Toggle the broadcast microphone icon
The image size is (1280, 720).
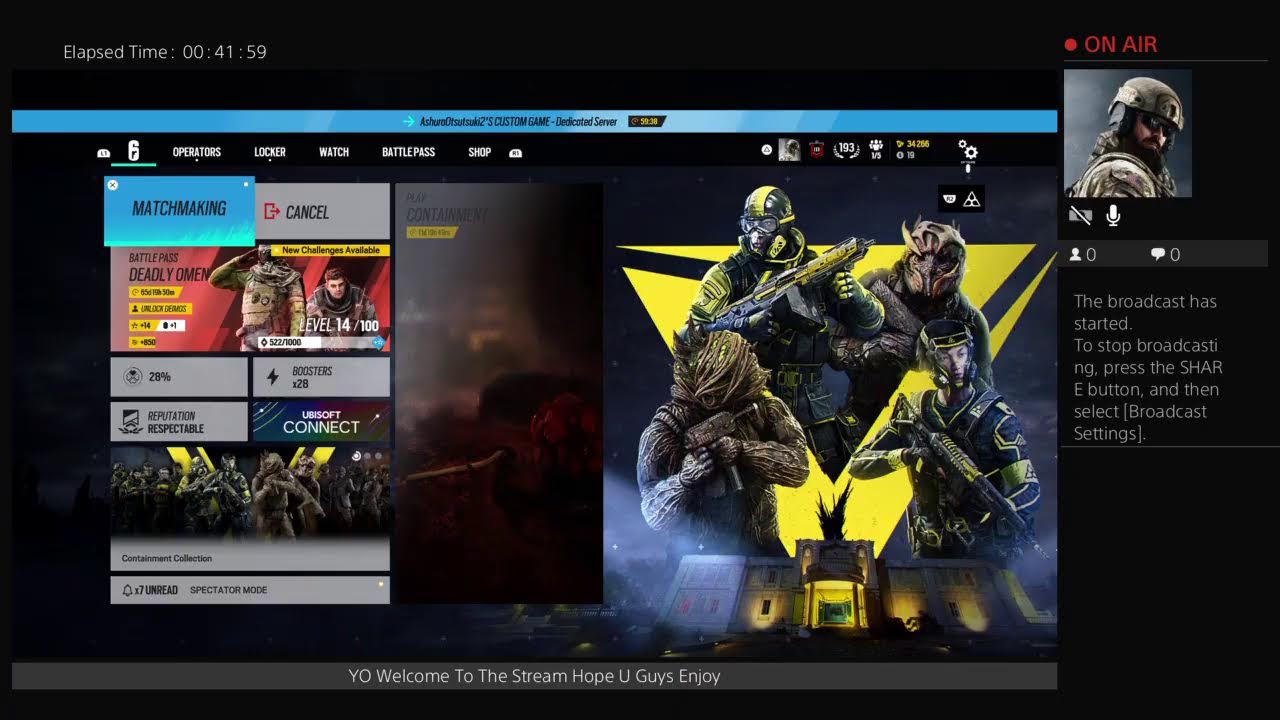[x=1113, y=215]
